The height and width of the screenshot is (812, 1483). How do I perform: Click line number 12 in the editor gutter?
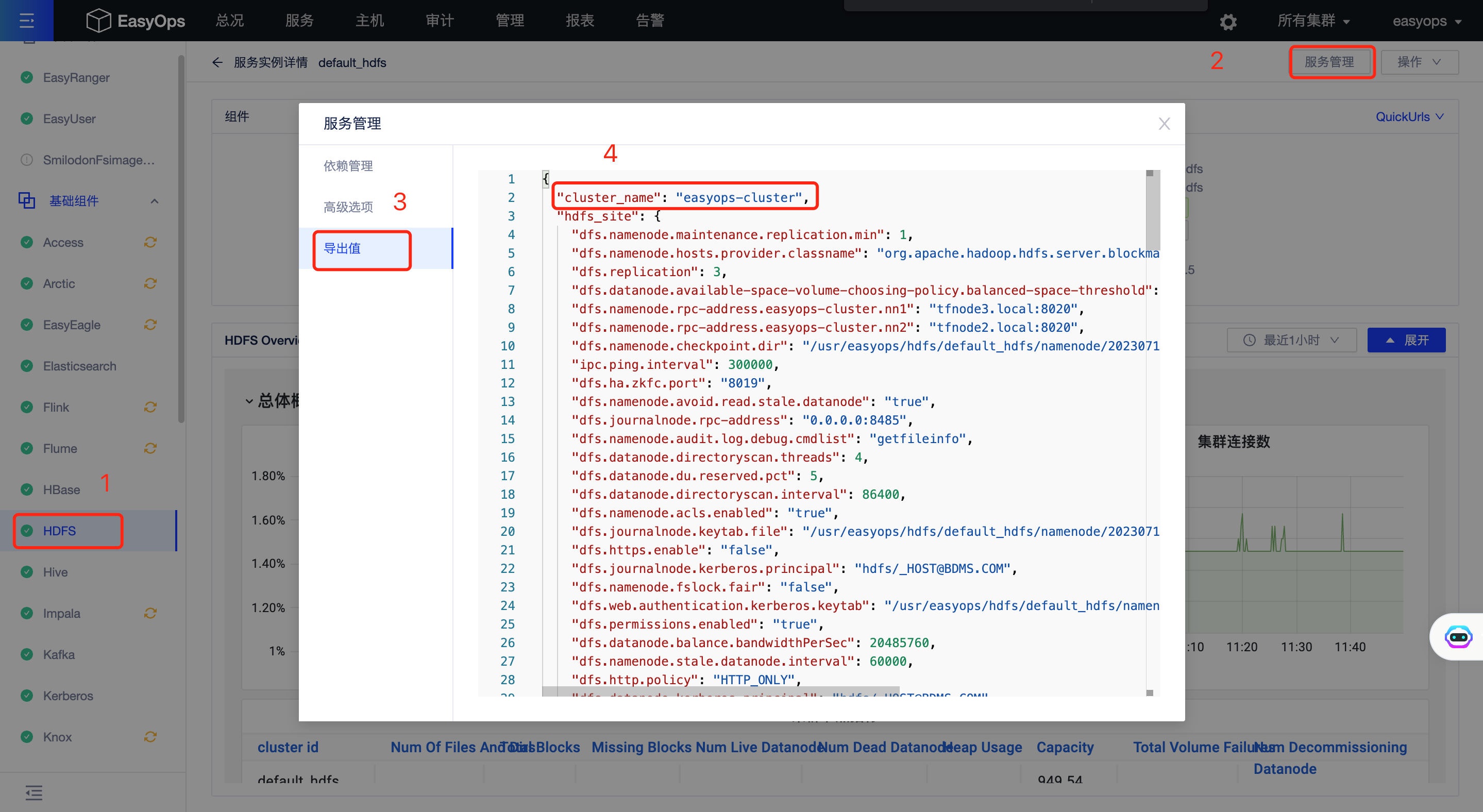[507, 383]
